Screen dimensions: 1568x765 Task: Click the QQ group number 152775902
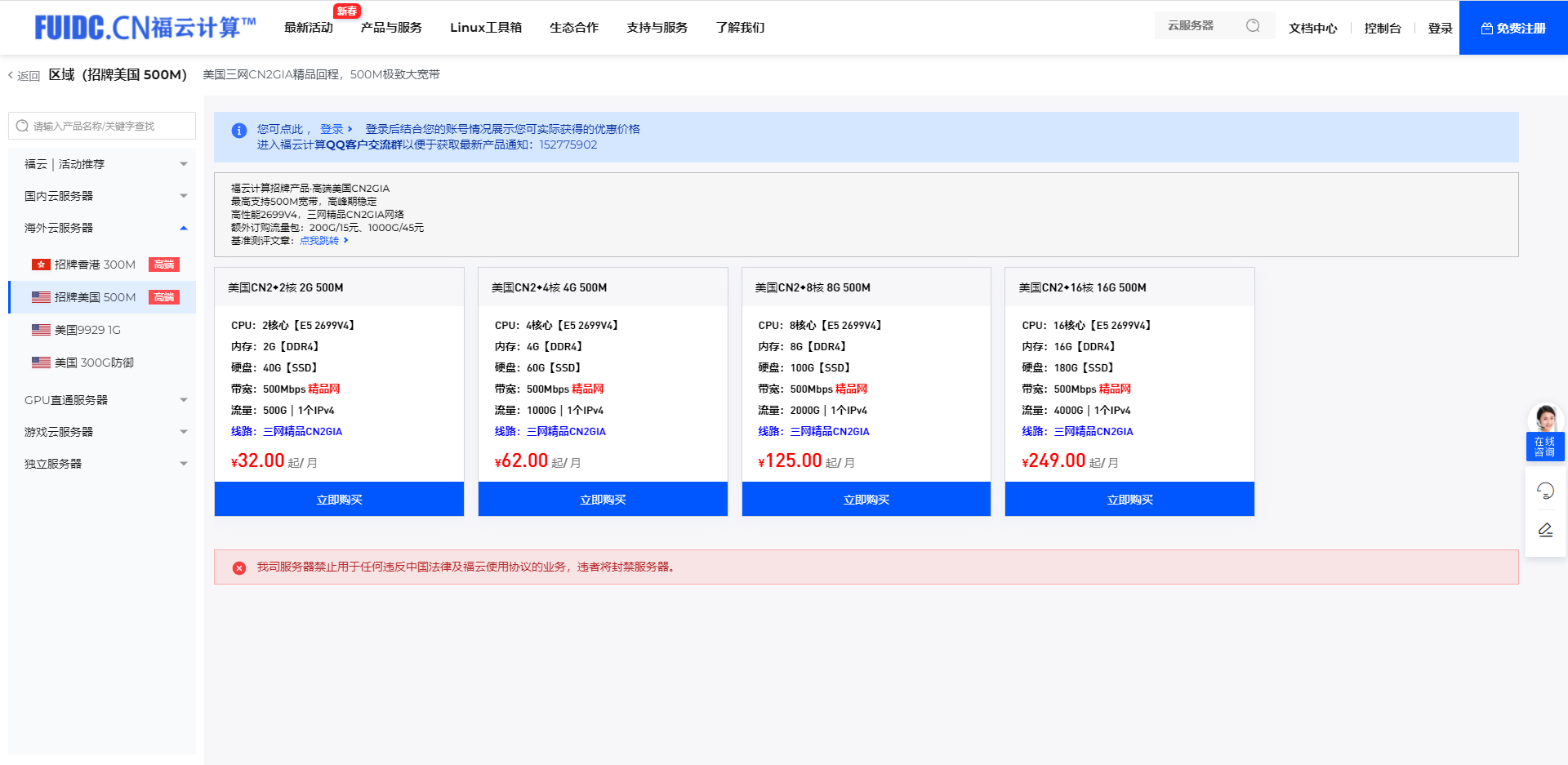point(568,145)
